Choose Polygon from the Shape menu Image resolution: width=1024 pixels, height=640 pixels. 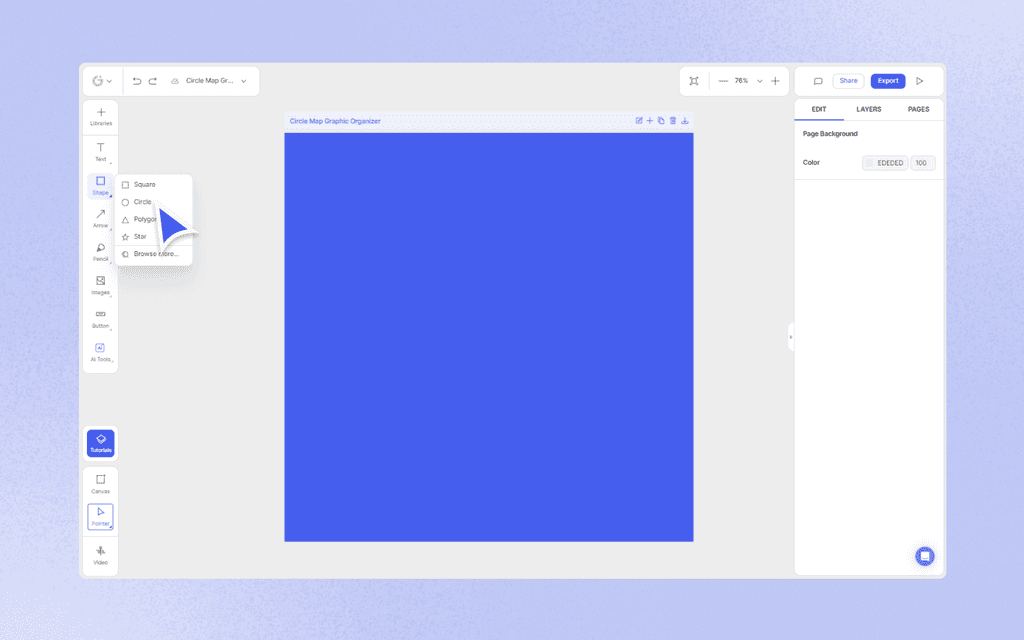tap(143, 219)
